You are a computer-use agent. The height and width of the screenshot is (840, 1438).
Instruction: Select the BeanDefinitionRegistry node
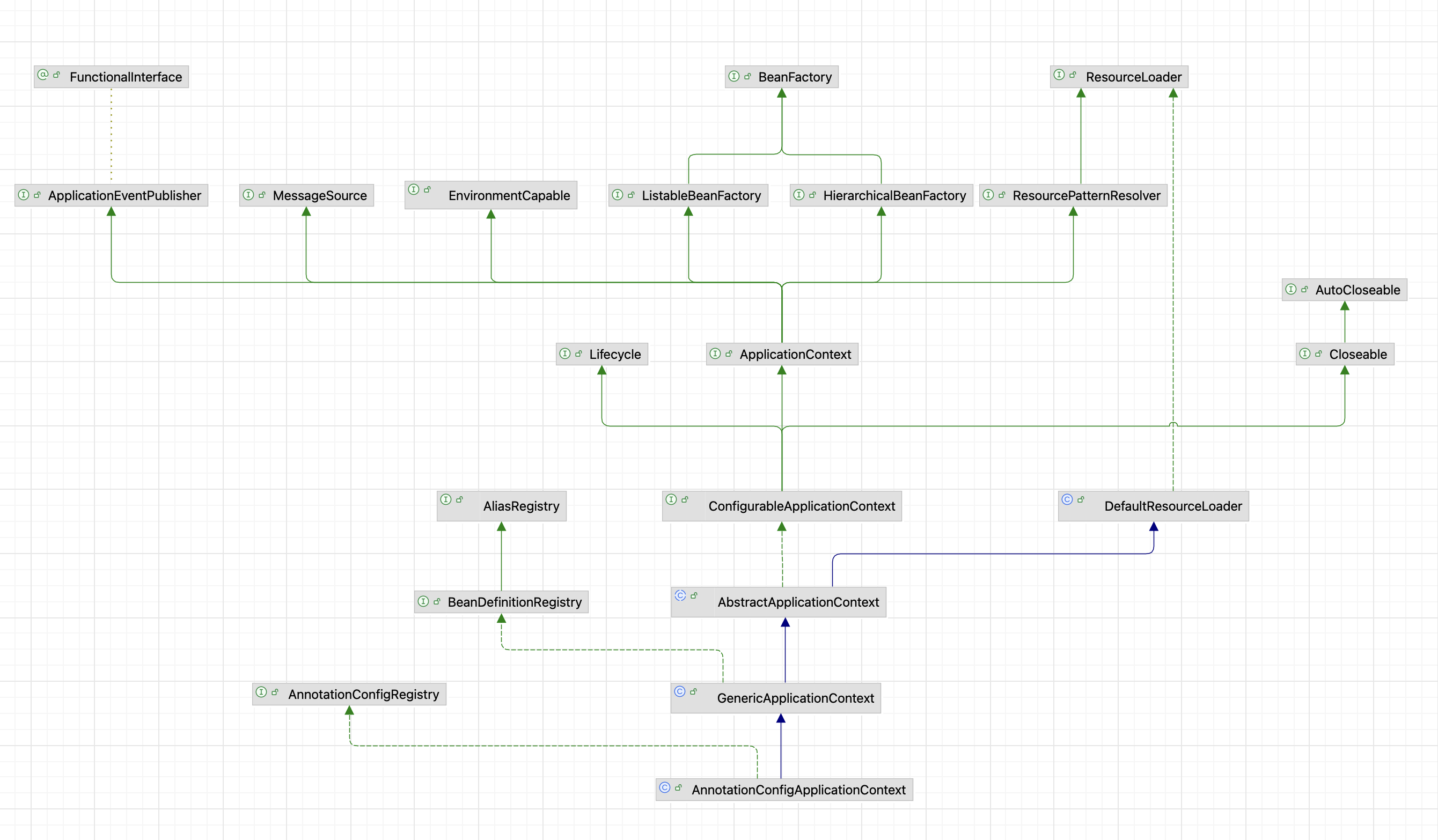click(x=514, y=602)
